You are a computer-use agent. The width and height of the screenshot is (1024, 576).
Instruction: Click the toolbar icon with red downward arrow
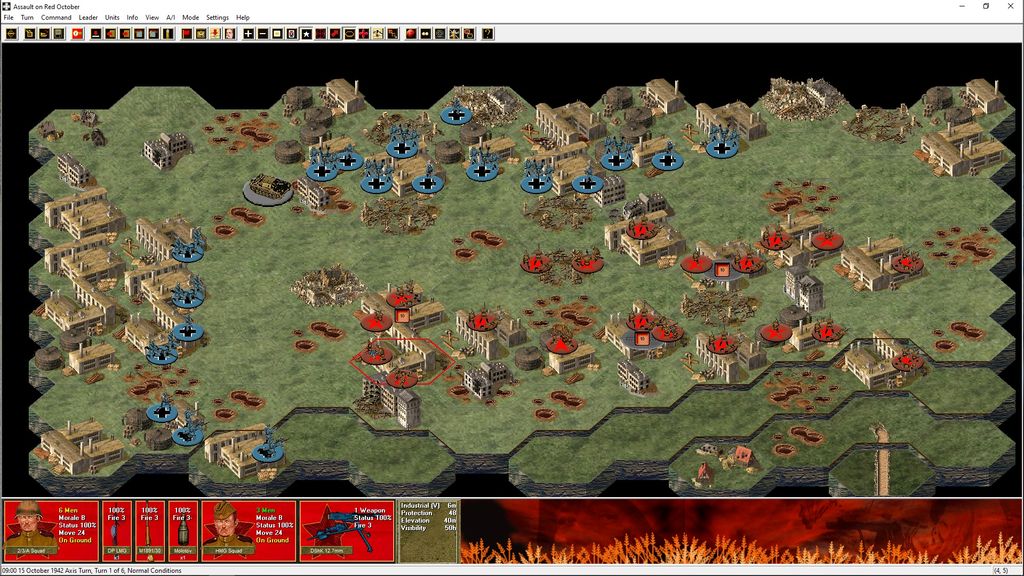coord(216,33)
